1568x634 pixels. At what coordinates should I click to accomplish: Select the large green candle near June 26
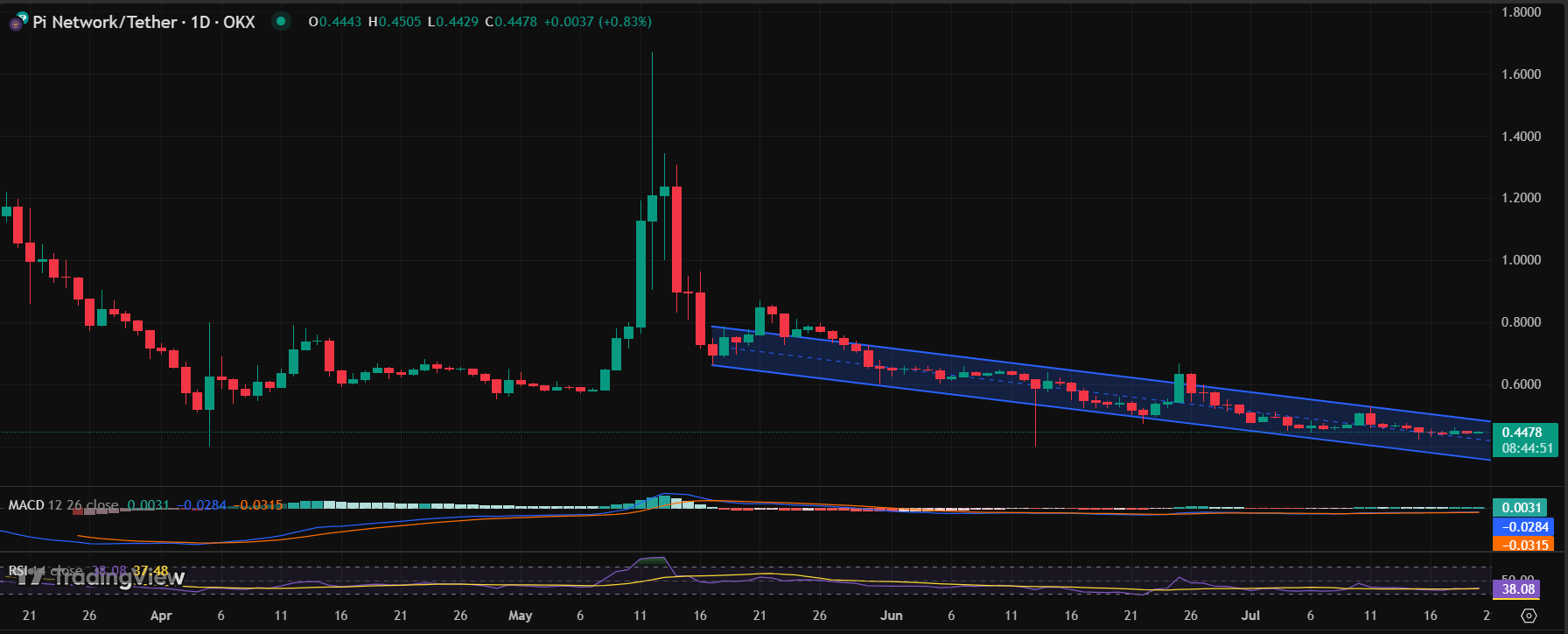click(1179, 388)
